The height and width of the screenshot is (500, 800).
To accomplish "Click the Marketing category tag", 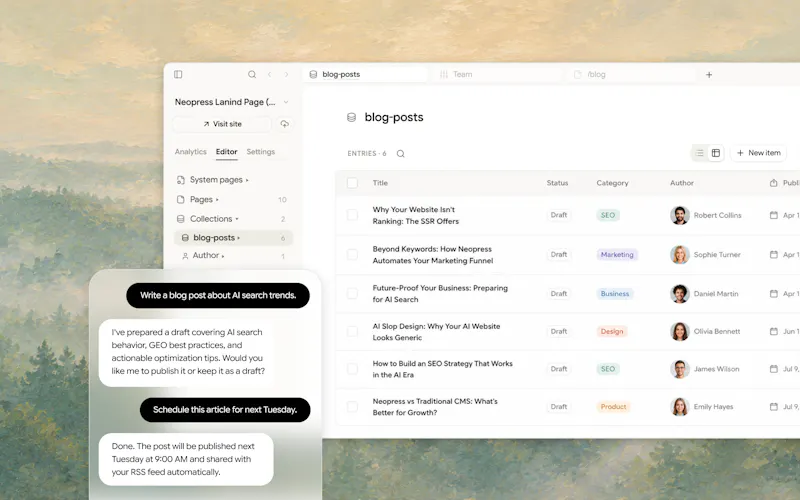I will [617, 255].
